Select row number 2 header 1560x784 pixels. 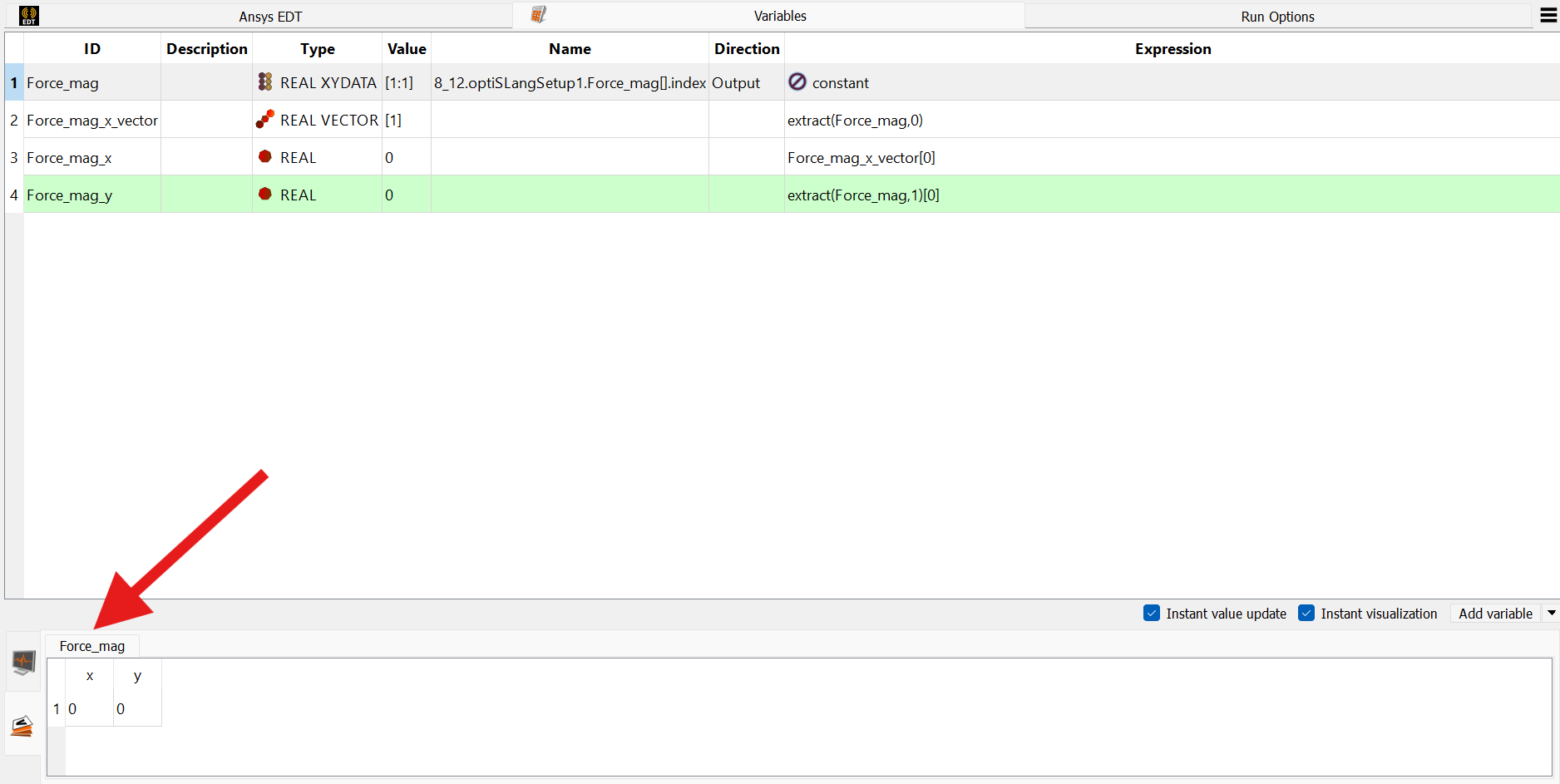coord(14,121)
